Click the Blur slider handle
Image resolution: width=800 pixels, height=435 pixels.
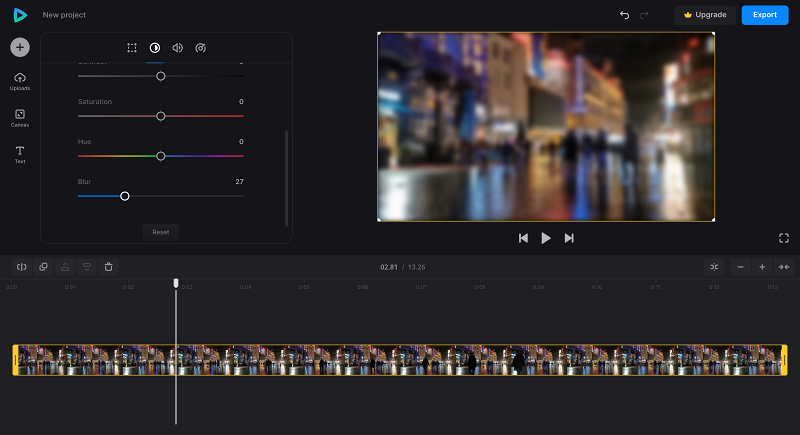[x=124, y=196]
